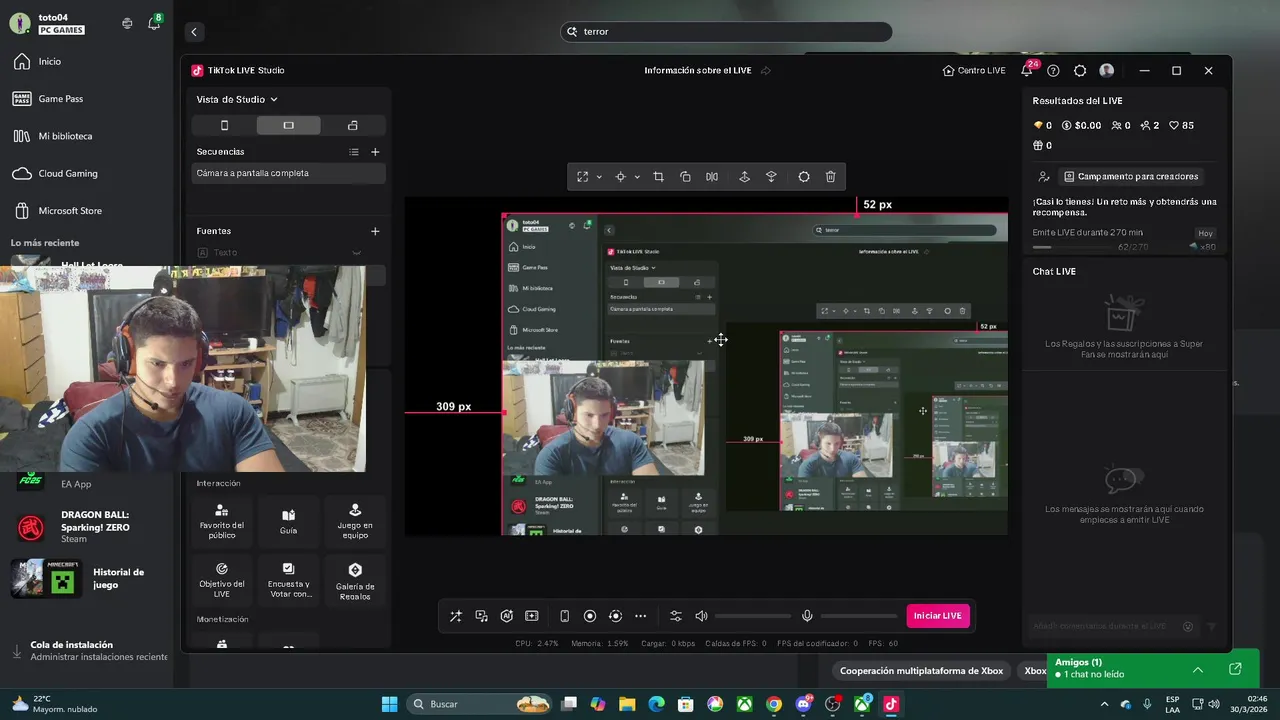Switch to landscape layout view

pyautogui.click(x=288, y=125)
